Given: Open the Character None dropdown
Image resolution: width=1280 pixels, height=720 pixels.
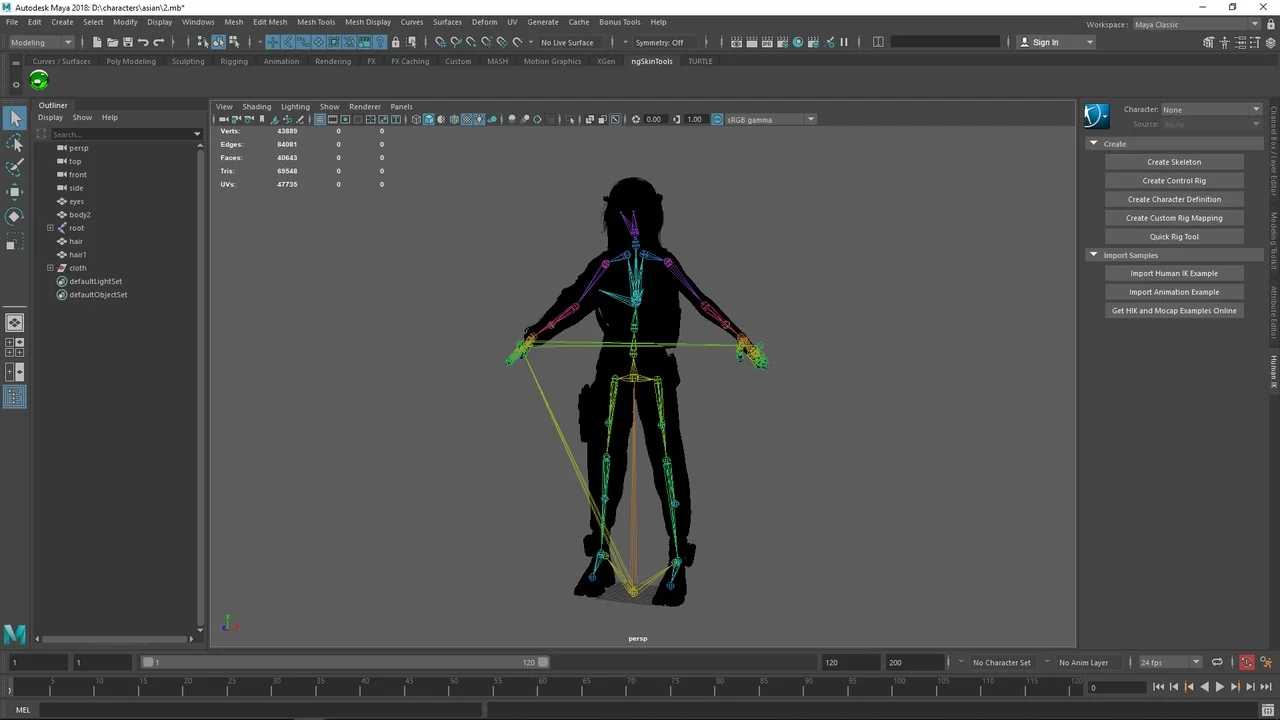Looking at the screenshot, I should click(x=1210, y=109).
